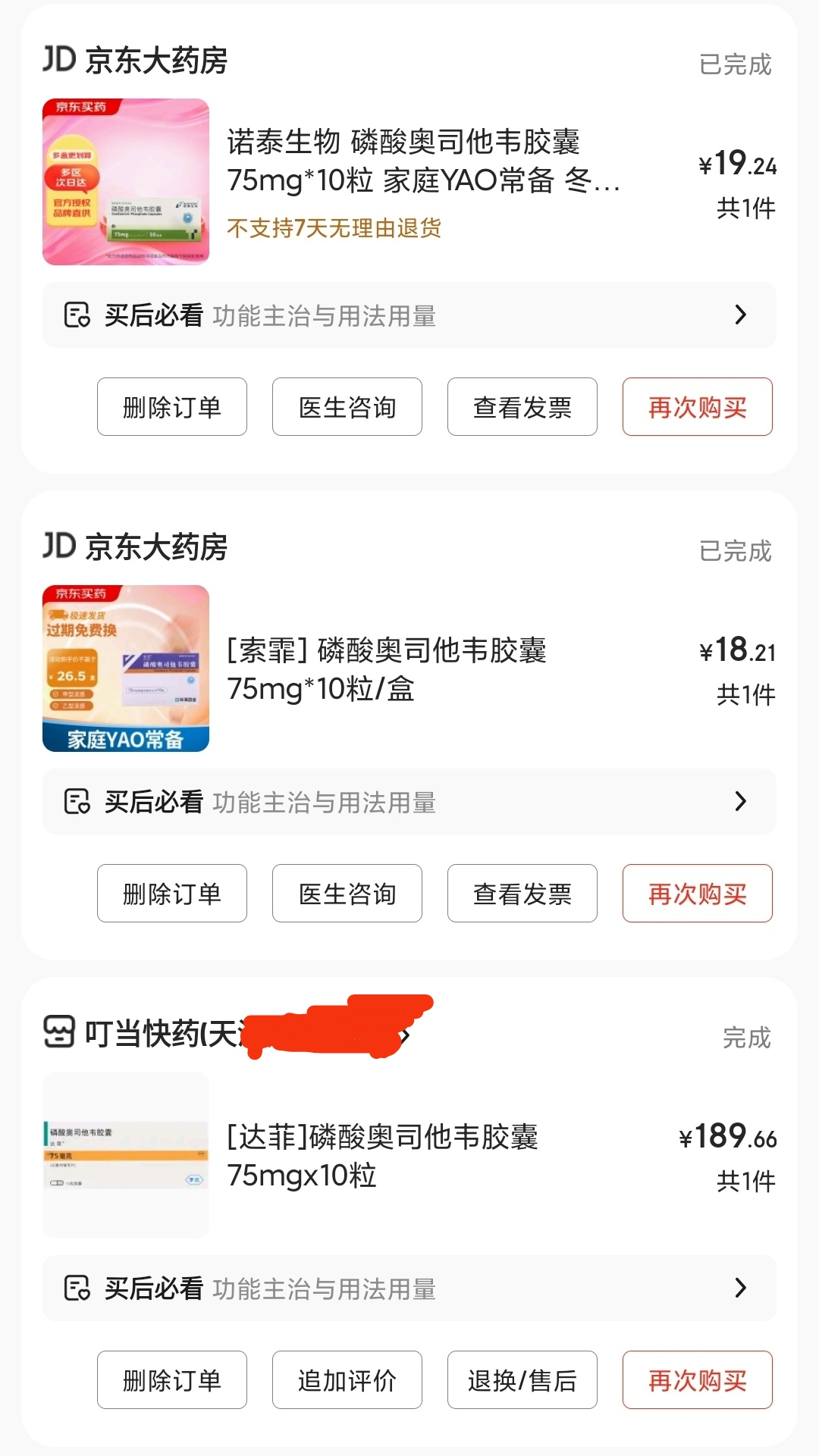Open 达菲 oseltamivir product thumbnail

click(126, 1155)
